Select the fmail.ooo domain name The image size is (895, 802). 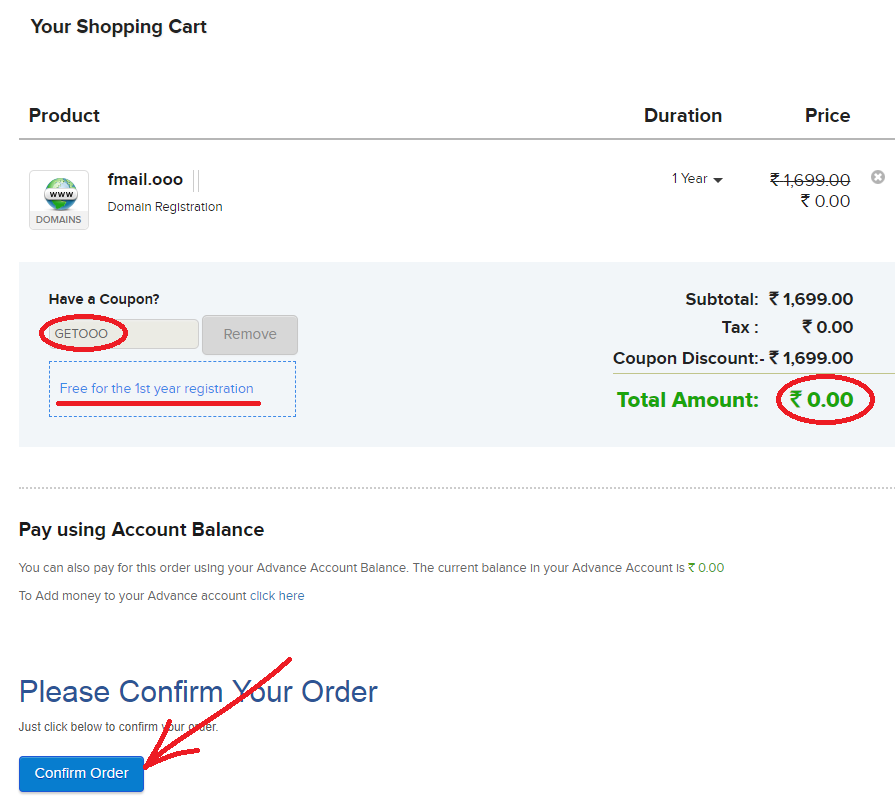coord(145,179)
